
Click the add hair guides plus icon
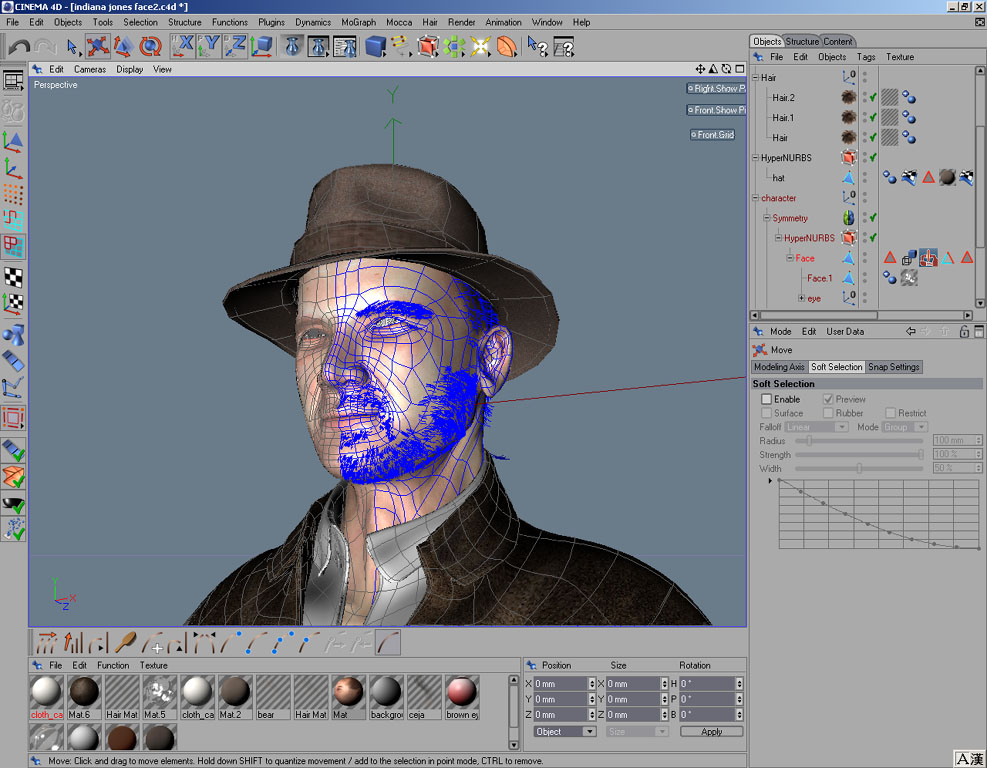point(153,642)
